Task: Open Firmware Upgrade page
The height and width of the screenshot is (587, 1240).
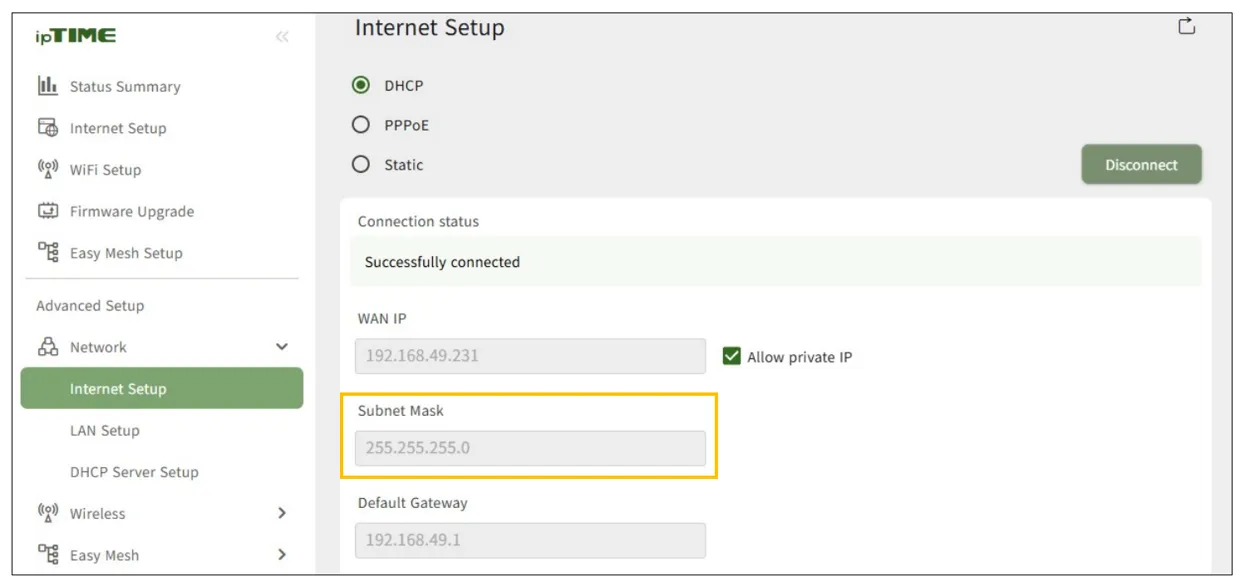Action: coord(132,212)
